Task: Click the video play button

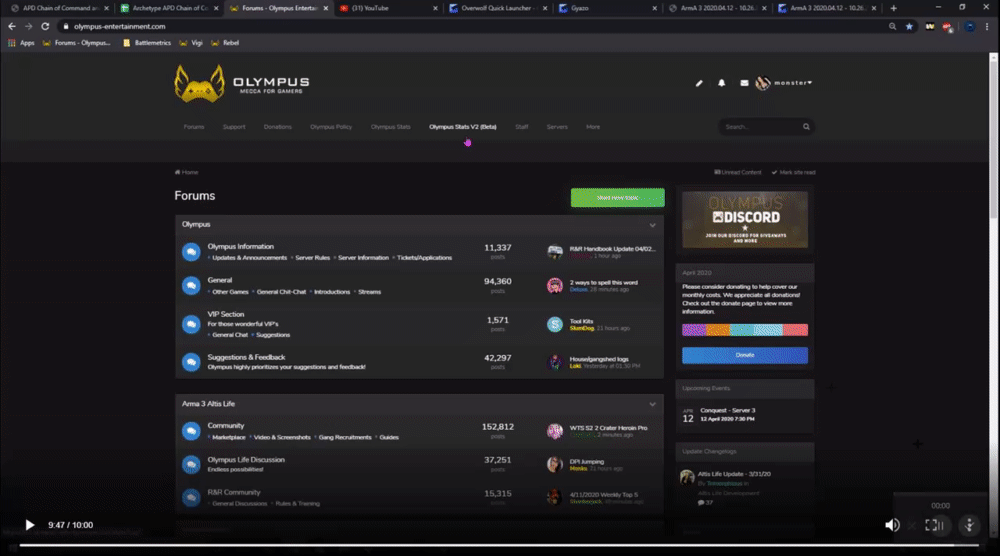Action: coord(29,525)
